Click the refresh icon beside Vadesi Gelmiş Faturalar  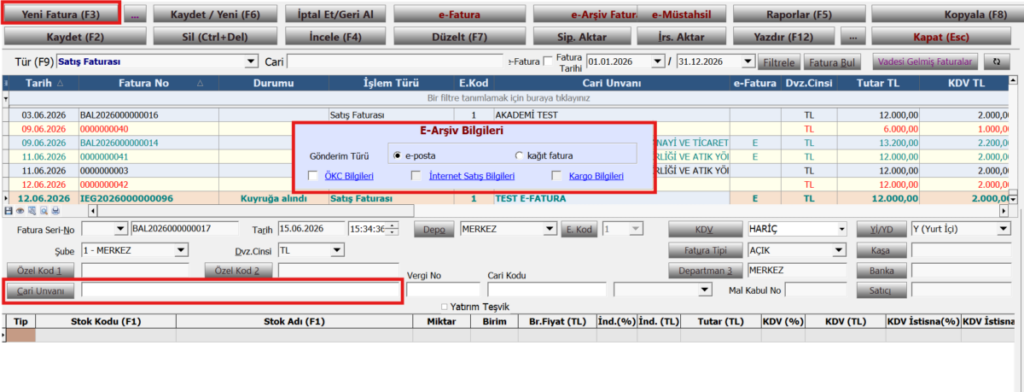997,62
